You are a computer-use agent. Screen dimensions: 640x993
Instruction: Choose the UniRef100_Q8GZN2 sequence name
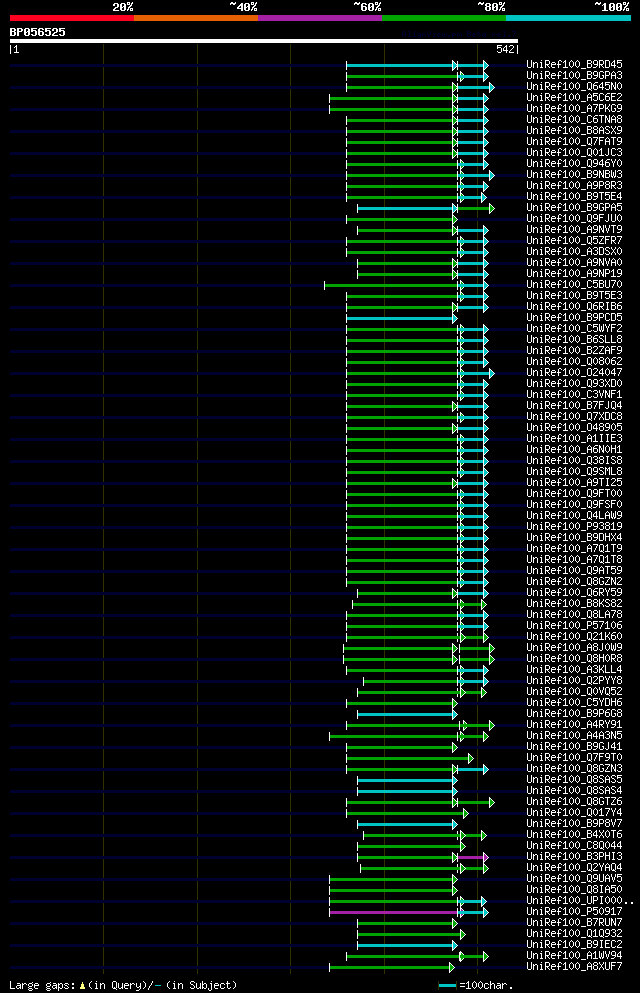click(574, 581)
